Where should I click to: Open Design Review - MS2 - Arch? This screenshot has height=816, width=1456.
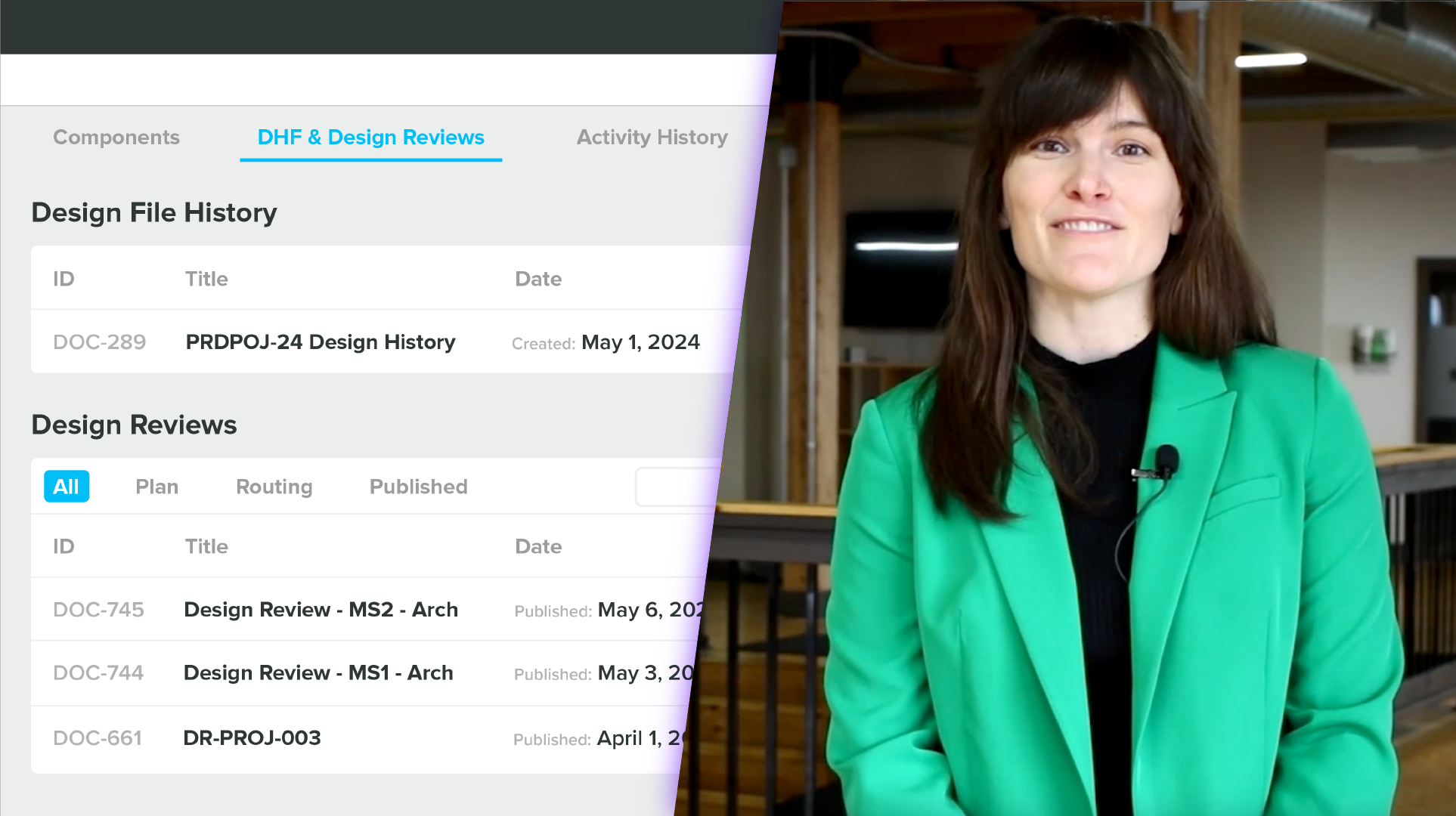click(321, 610)
